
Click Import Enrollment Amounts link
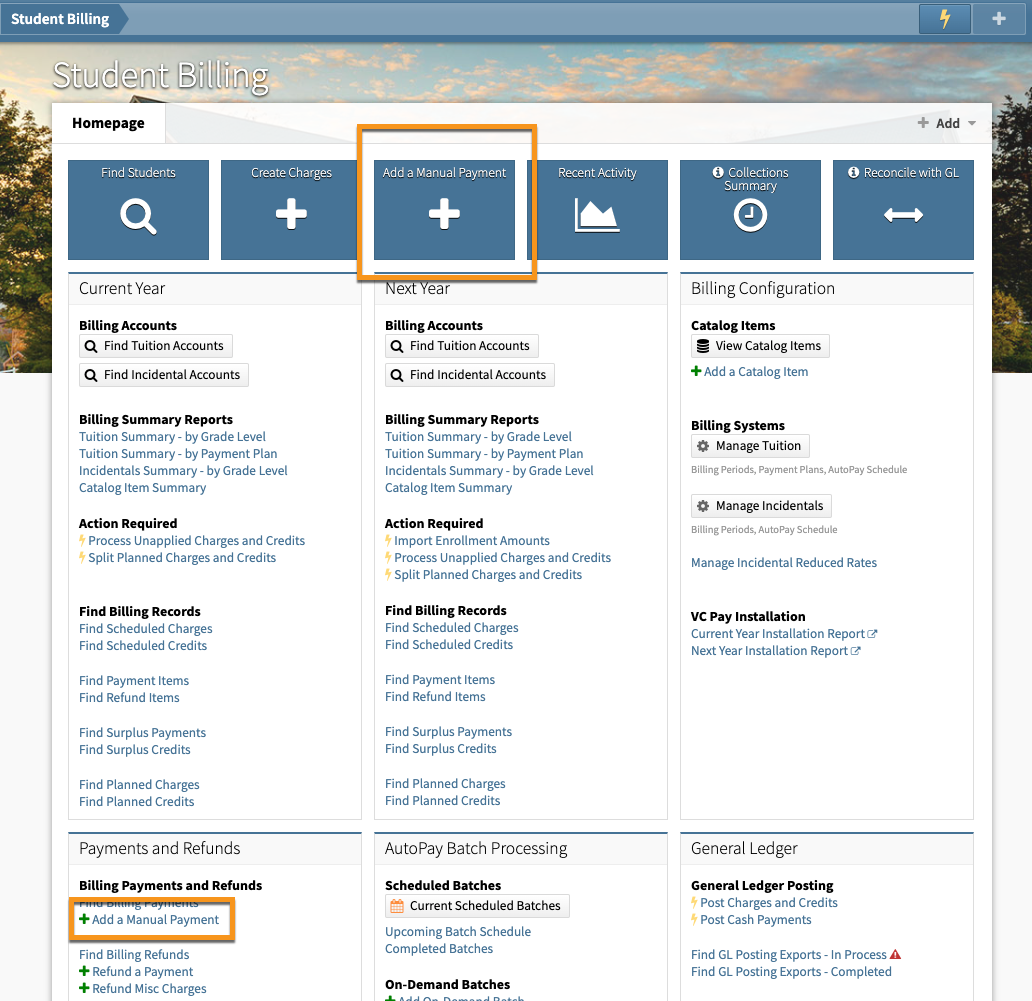pos(471,541)
